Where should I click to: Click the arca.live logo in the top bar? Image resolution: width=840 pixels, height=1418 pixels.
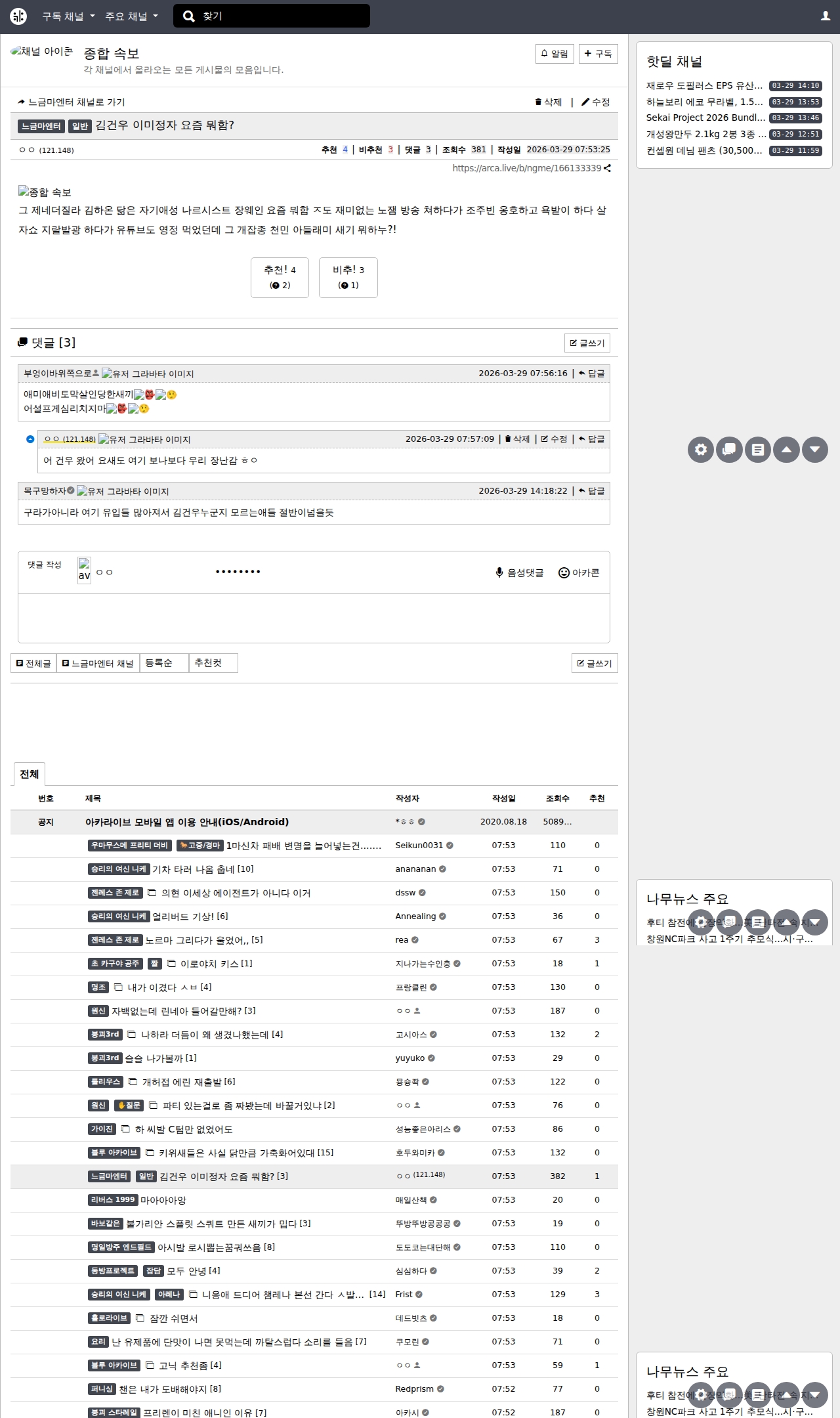(x=18, y=16)
